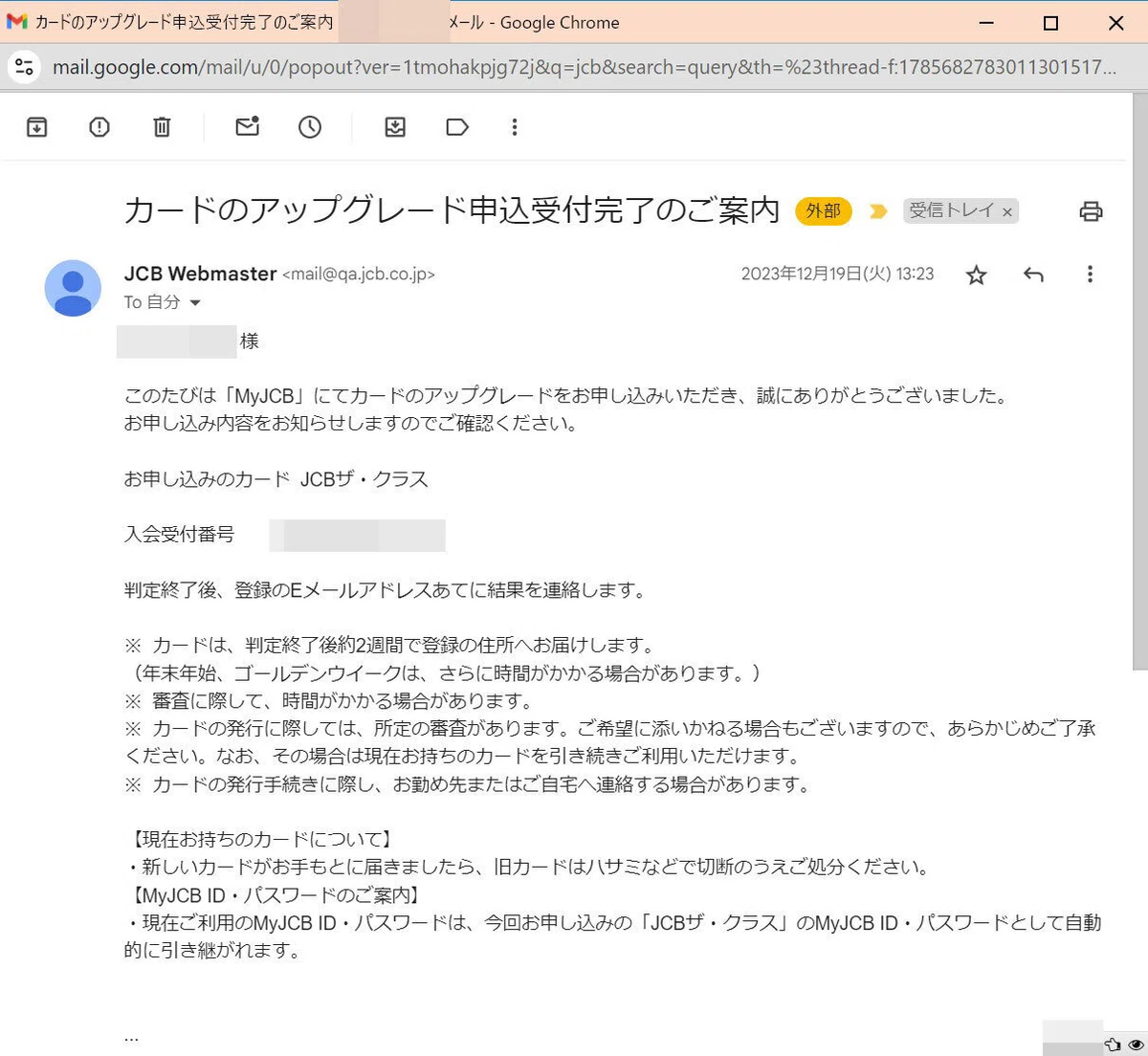Click the subject カードのアップグレード申込受付完了のご案内

452,210
